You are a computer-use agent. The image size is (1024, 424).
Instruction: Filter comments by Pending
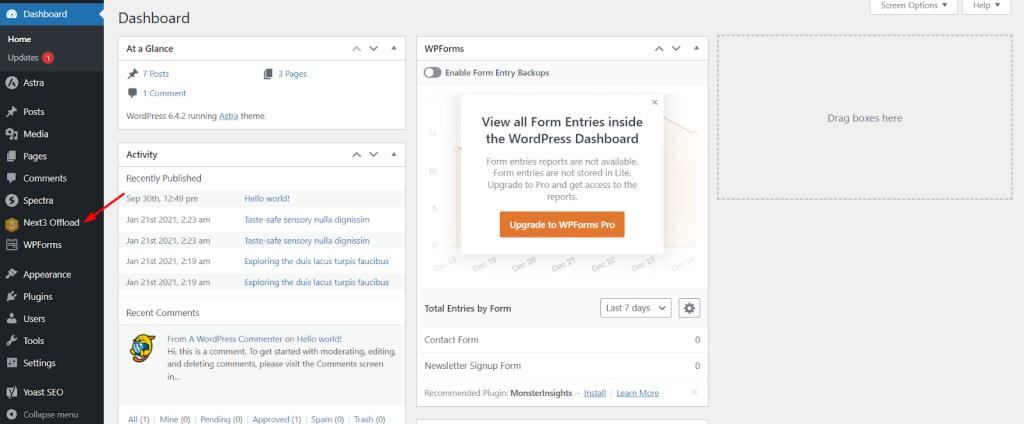point(221,419)
